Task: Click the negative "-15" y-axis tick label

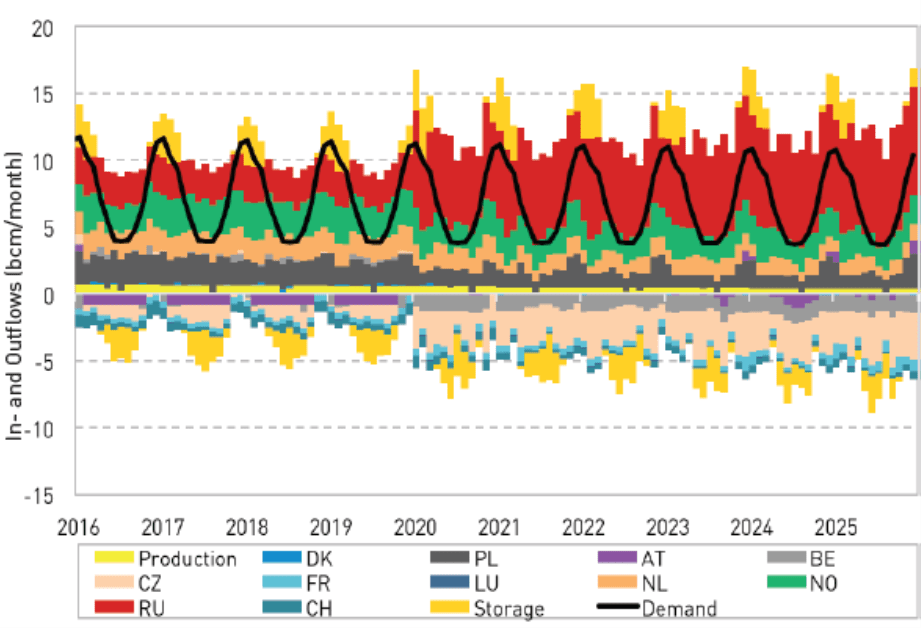Action: 39,496
